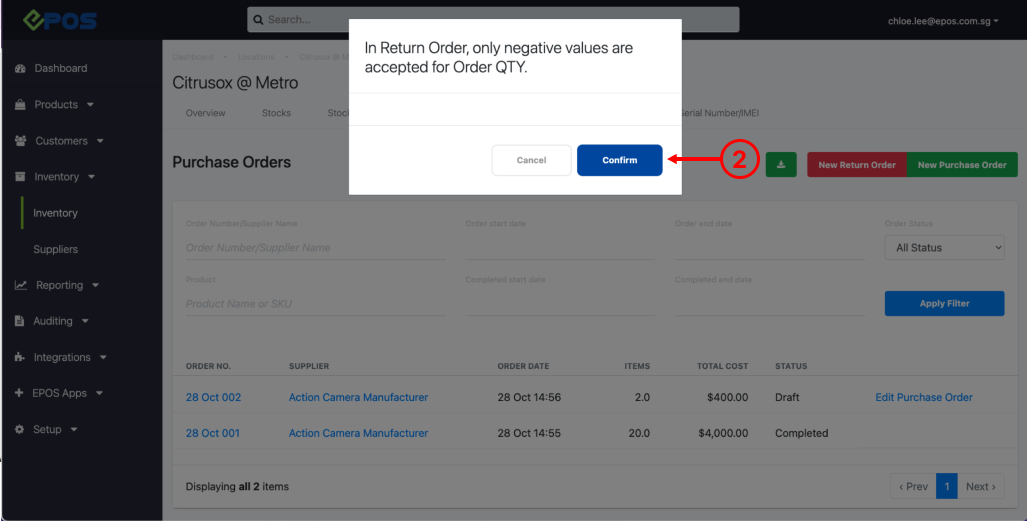Click the Completed start date field
The image size is (1027, 521).
pyautogui.click(x=560, y=303)
